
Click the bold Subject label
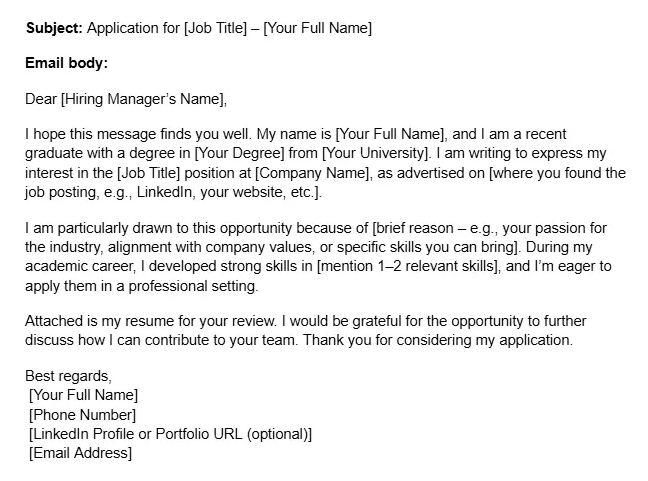pyautogui.click(x=55, y=28)
